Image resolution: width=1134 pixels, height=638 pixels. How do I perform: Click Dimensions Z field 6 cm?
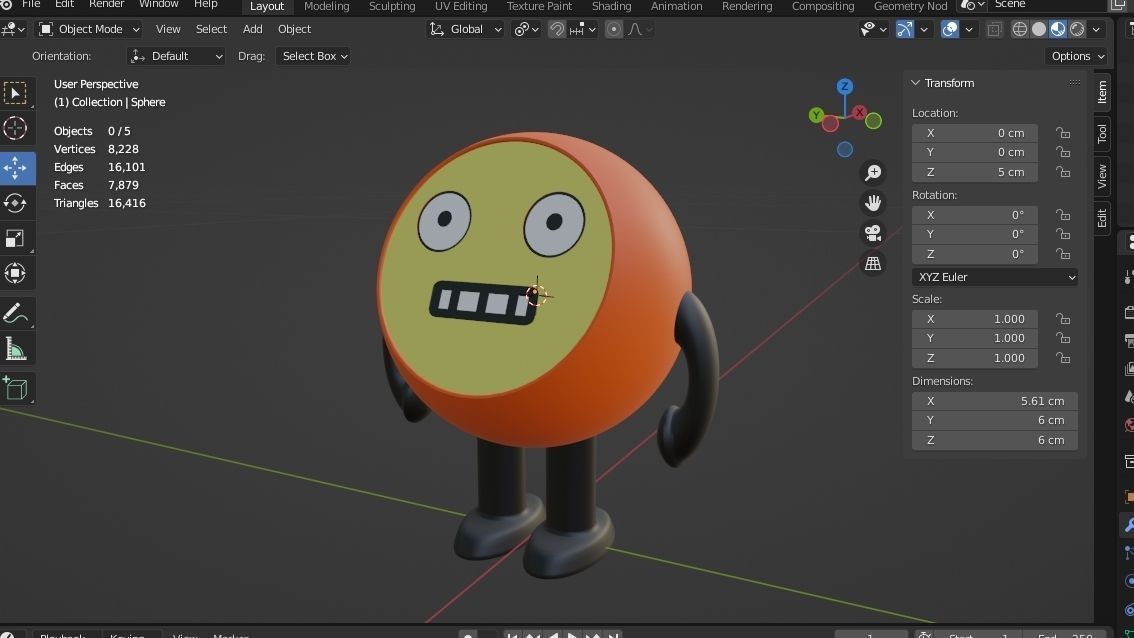[994, 440]
